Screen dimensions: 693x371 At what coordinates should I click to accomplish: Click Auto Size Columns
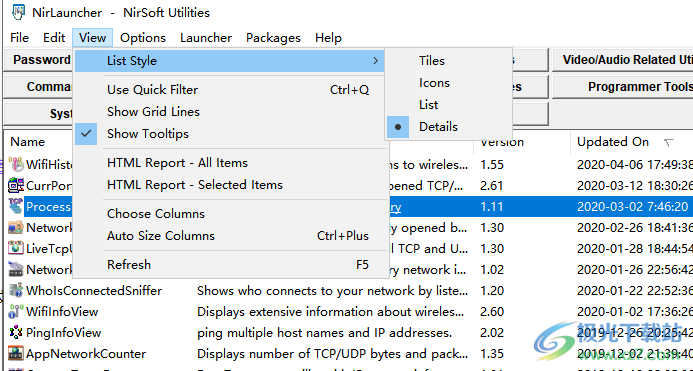coord(230,236)
